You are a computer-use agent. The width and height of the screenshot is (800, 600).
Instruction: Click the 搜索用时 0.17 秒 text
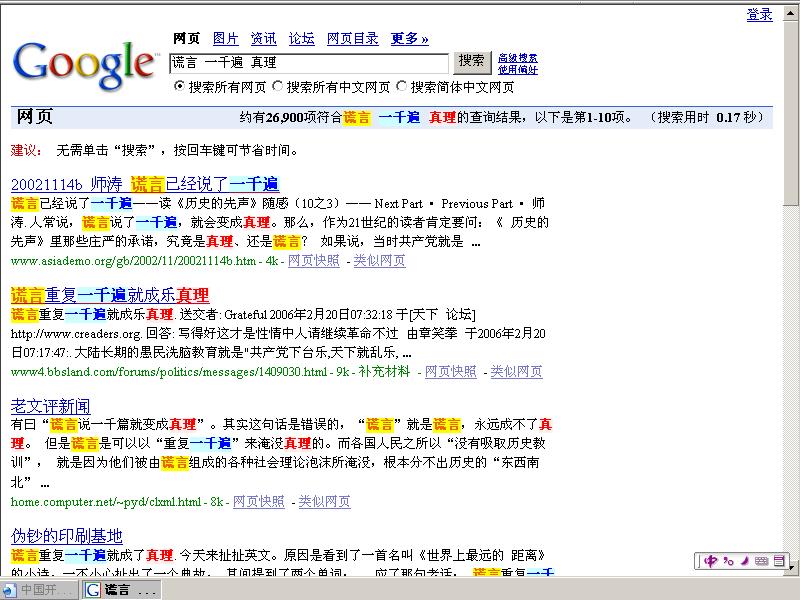pos(708,117)
